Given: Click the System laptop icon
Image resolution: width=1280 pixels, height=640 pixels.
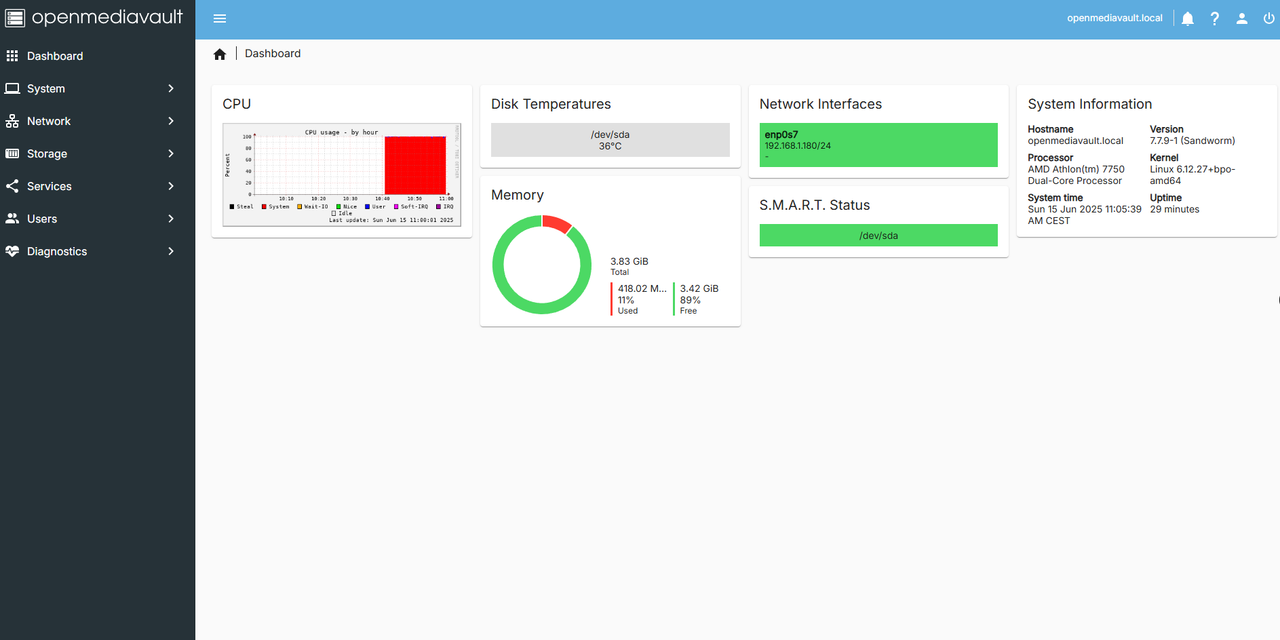Looking at the screenshot, I should [x=12, y=88].
